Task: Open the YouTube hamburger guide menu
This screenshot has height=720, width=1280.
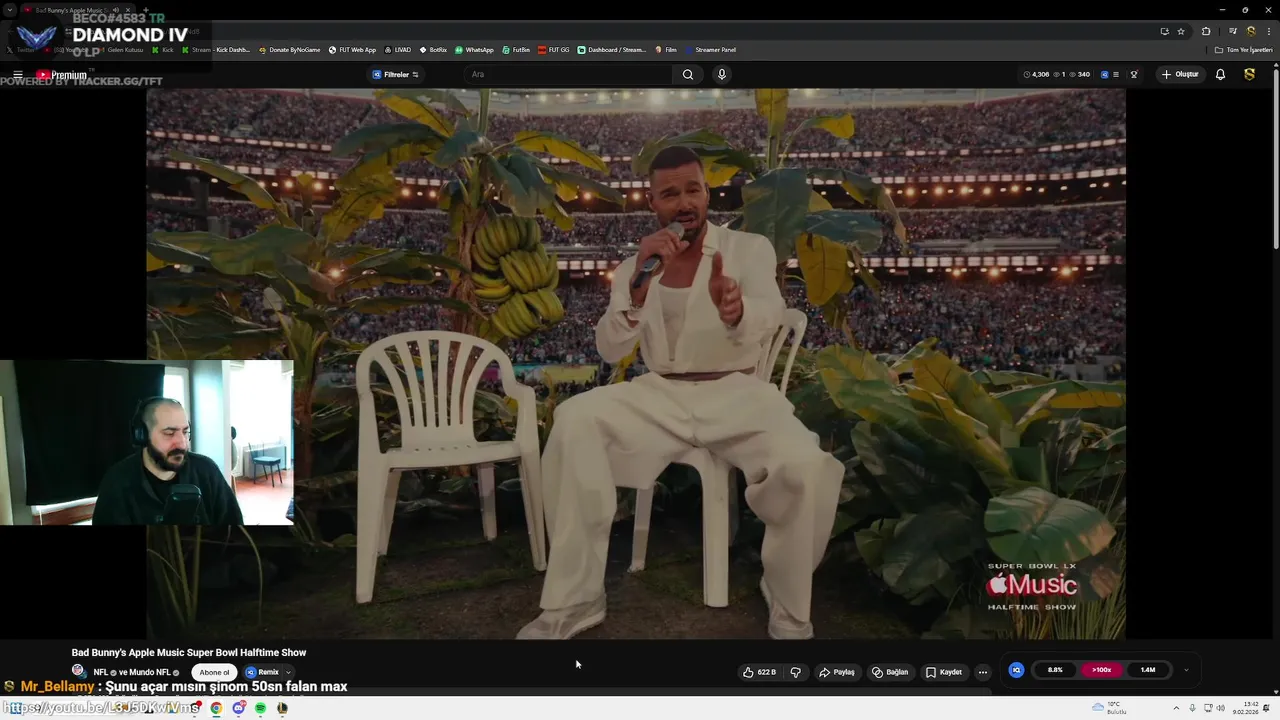Action: click(17, 75)
